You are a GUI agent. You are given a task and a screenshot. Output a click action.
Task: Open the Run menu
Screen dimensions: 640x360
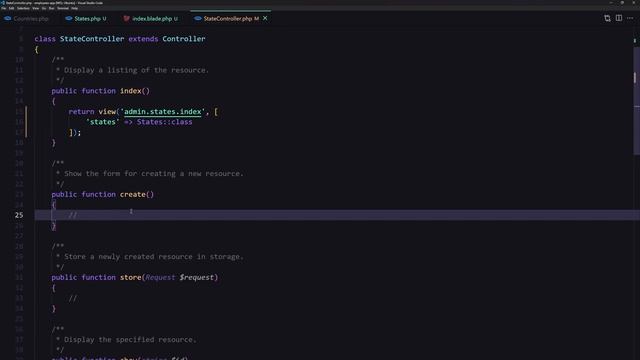tap(51, 8)
